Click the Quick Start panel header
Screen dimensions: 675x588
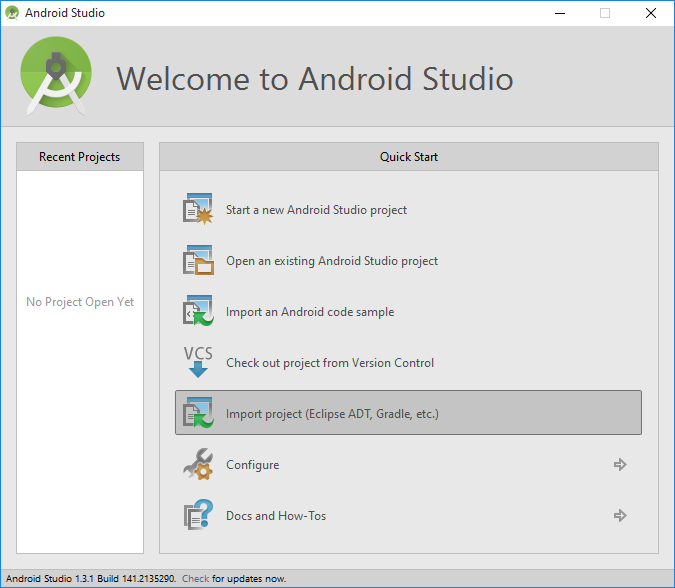(x=409, y=157)
